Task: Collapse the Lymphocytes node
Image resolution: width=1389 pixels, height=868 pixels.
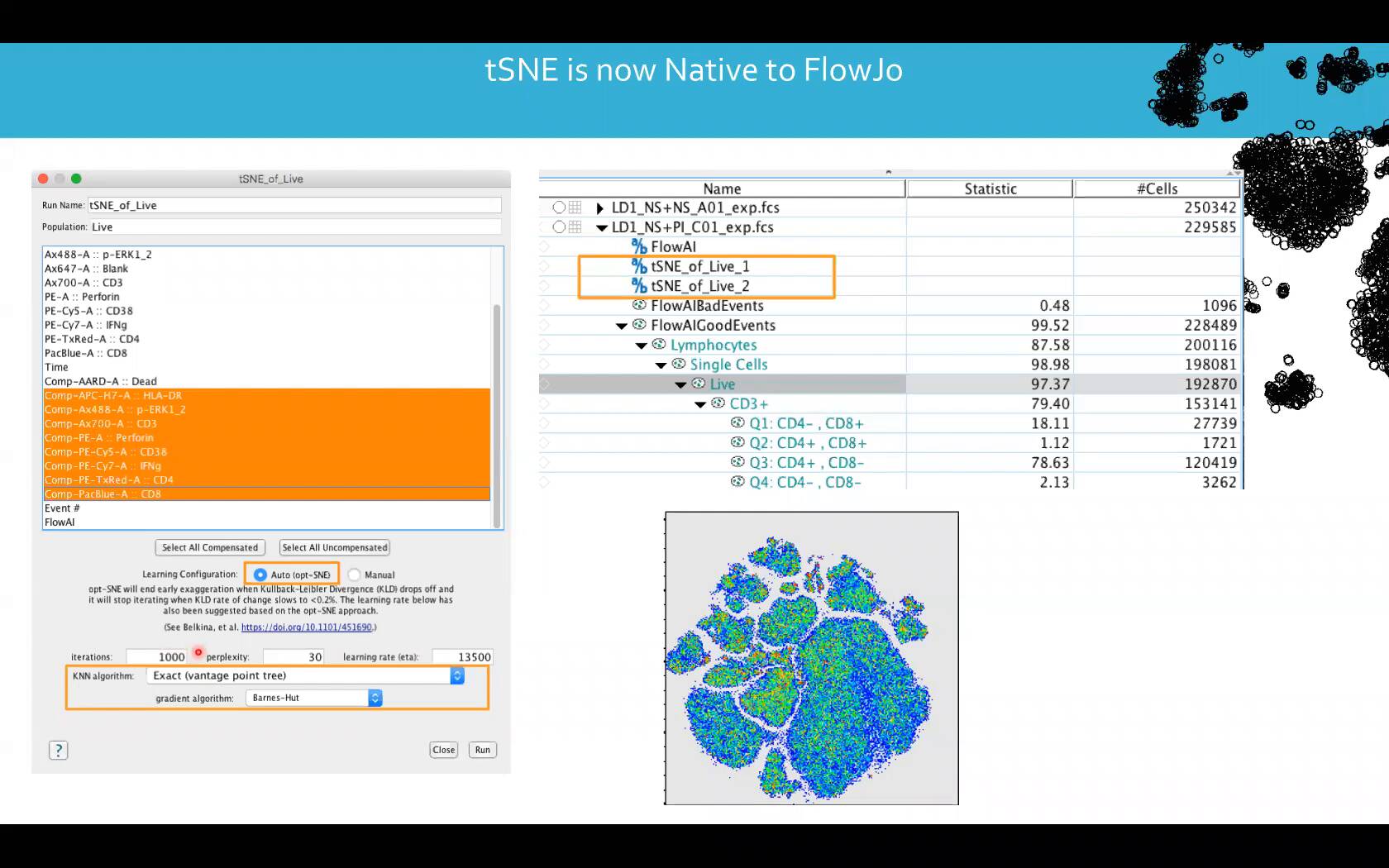Action: (642, 346)
